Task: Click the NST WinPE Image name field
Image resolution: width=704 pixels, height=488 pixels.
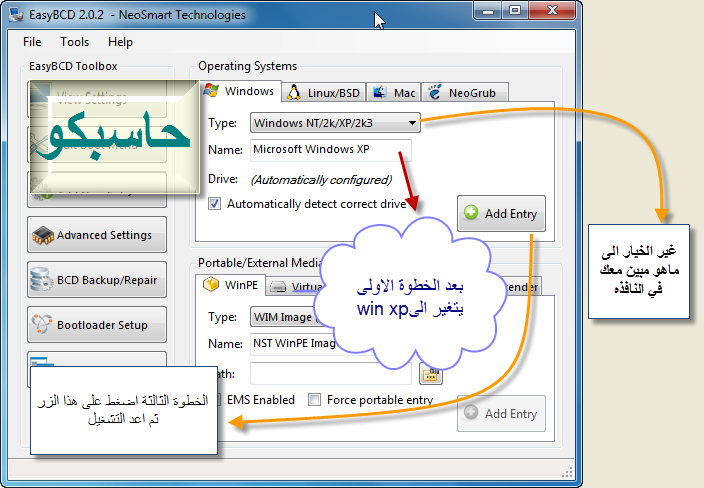Action: (x=294, y=344)
